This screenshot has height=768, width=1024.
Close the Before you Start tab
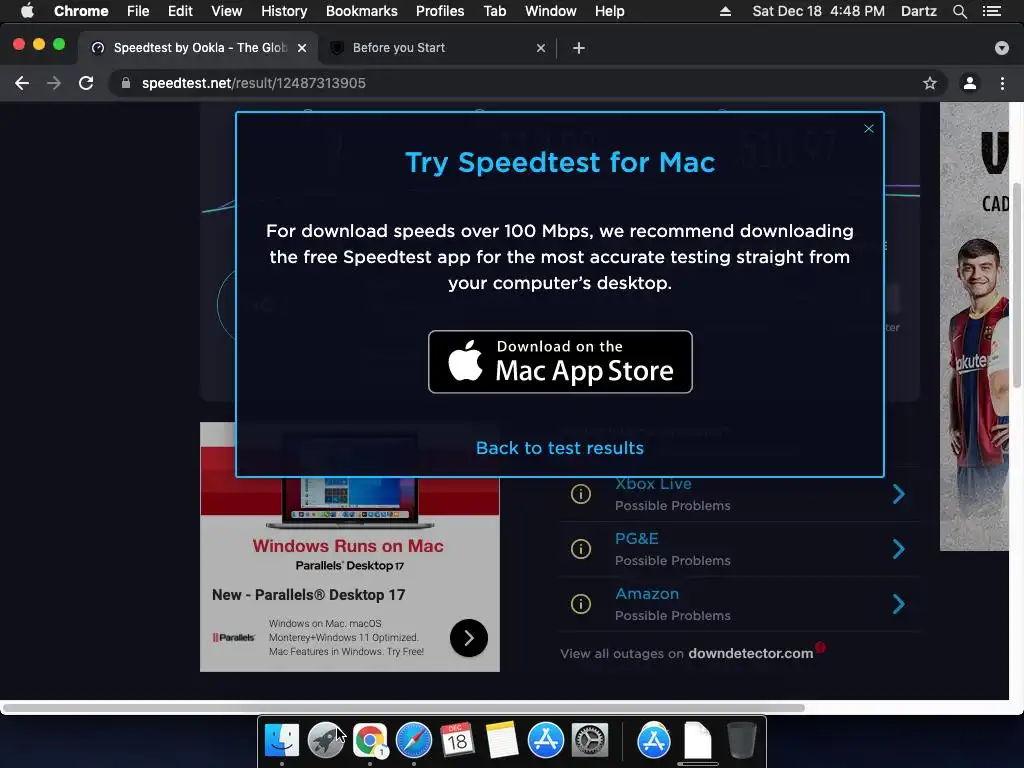[541, 48]
